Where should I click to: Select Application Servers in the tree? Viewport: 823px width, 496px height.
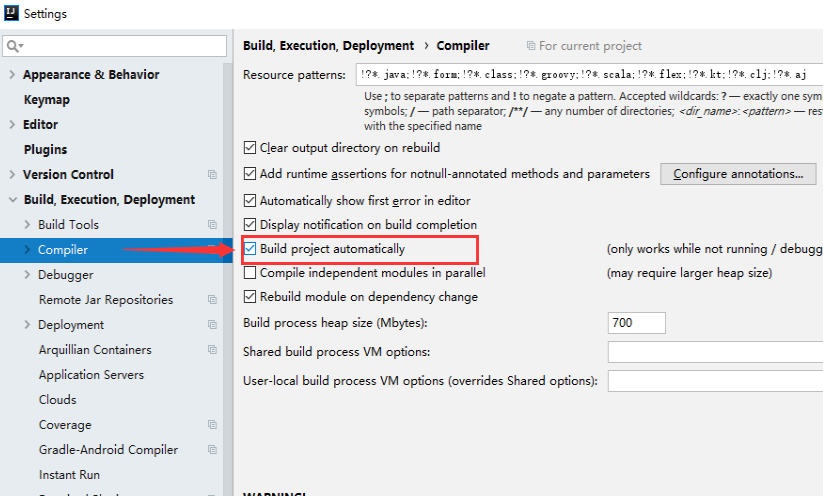pyautogui.click(x=91, y=375)
